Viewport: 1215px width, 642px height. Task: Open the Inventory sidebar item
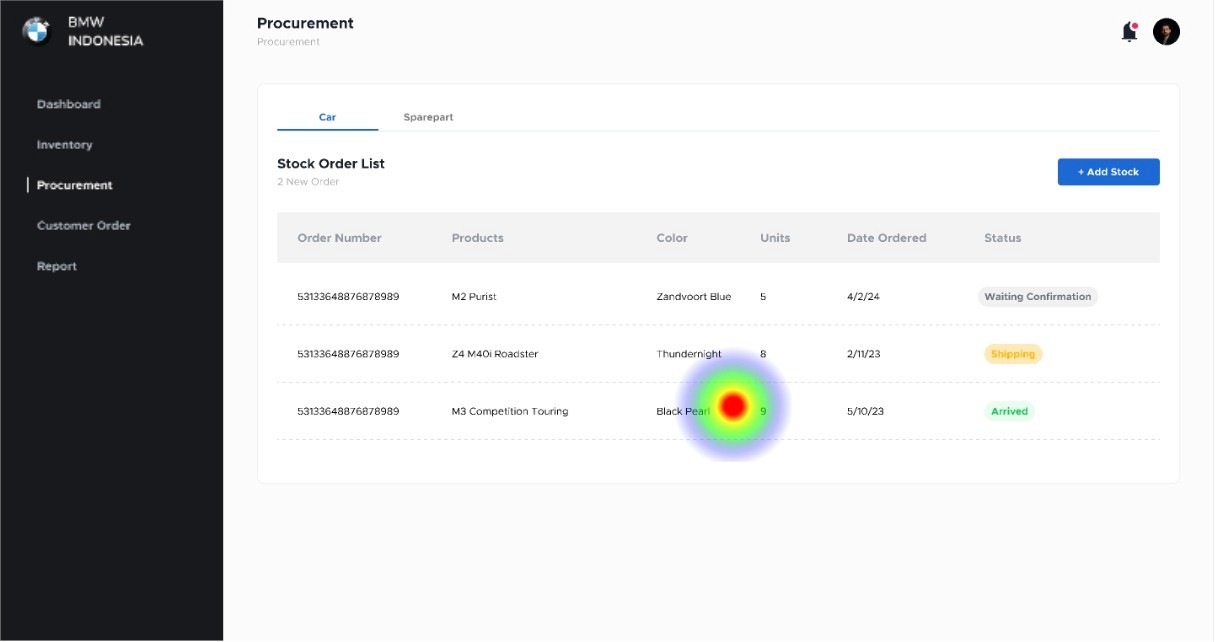click(65, 145)
